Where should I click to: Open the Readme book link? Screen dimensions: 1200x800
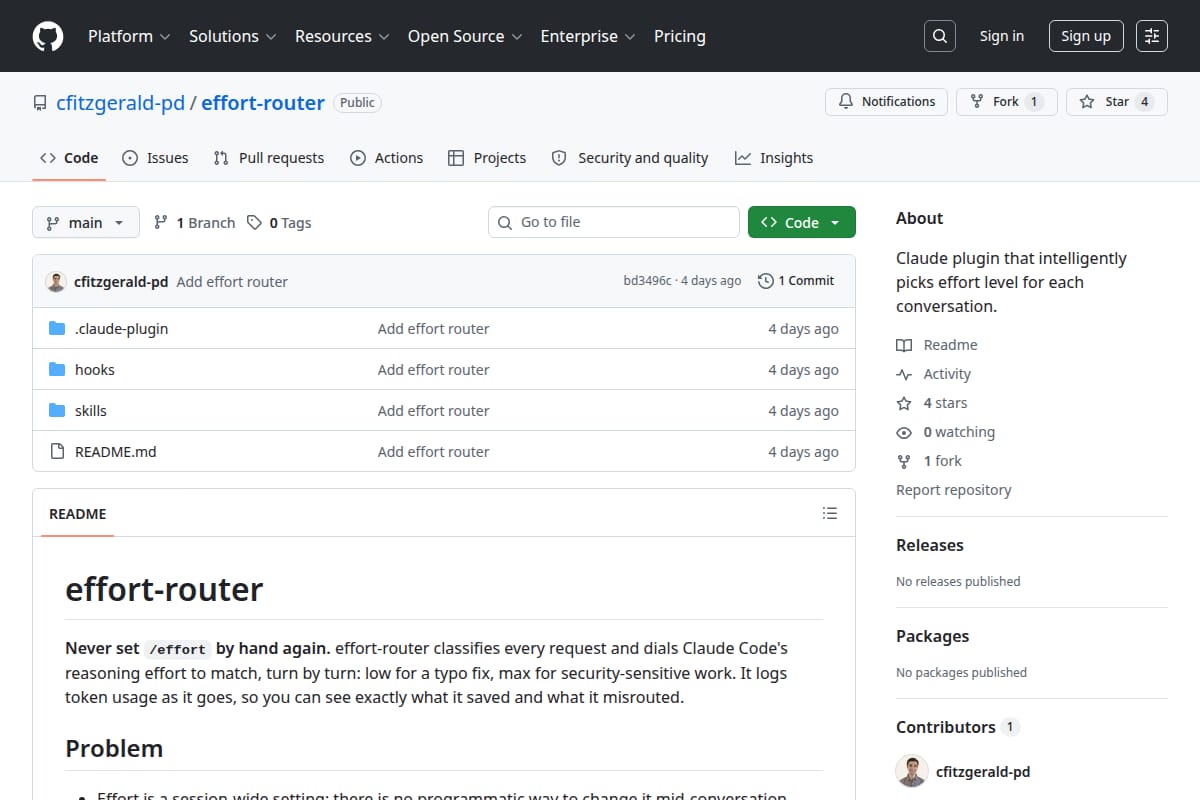(x=937, y=345)
